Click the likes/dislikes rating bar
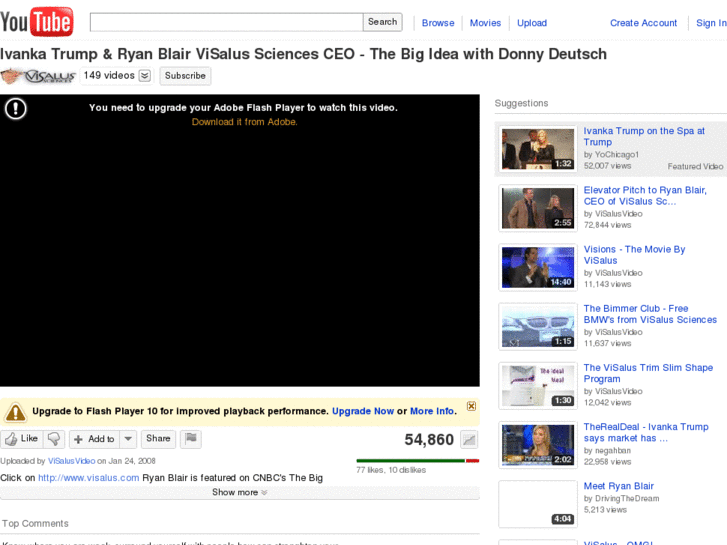Screen dimensions: 727x545 pos(417,461)
